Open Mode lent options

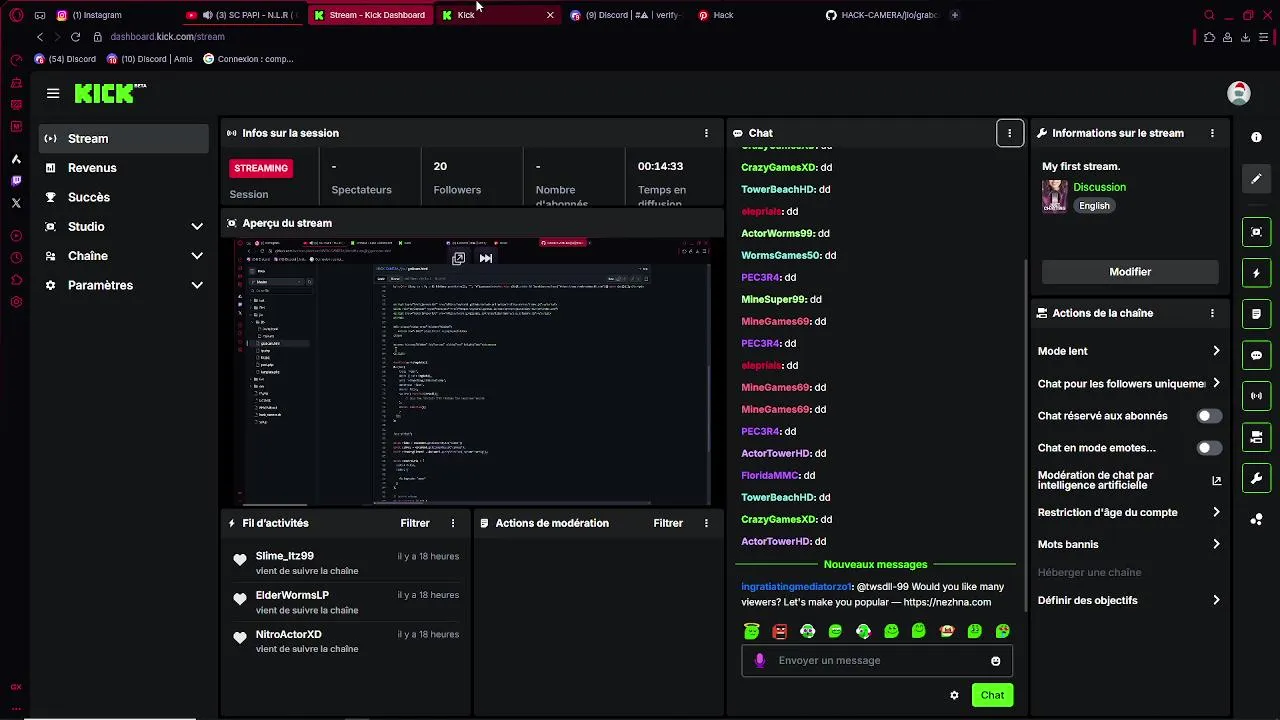[1129, 351]
